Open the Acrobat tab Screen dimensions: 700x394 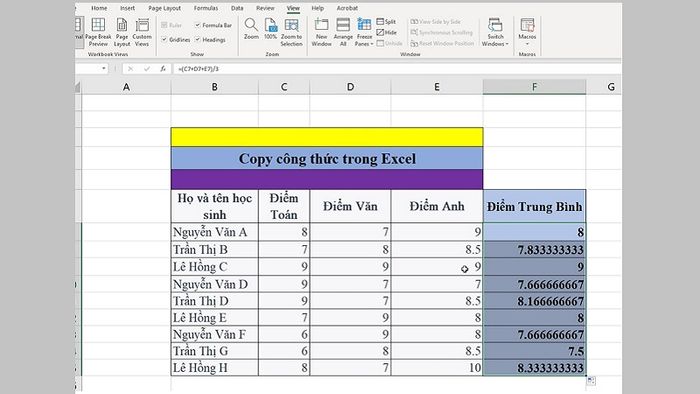347,8
